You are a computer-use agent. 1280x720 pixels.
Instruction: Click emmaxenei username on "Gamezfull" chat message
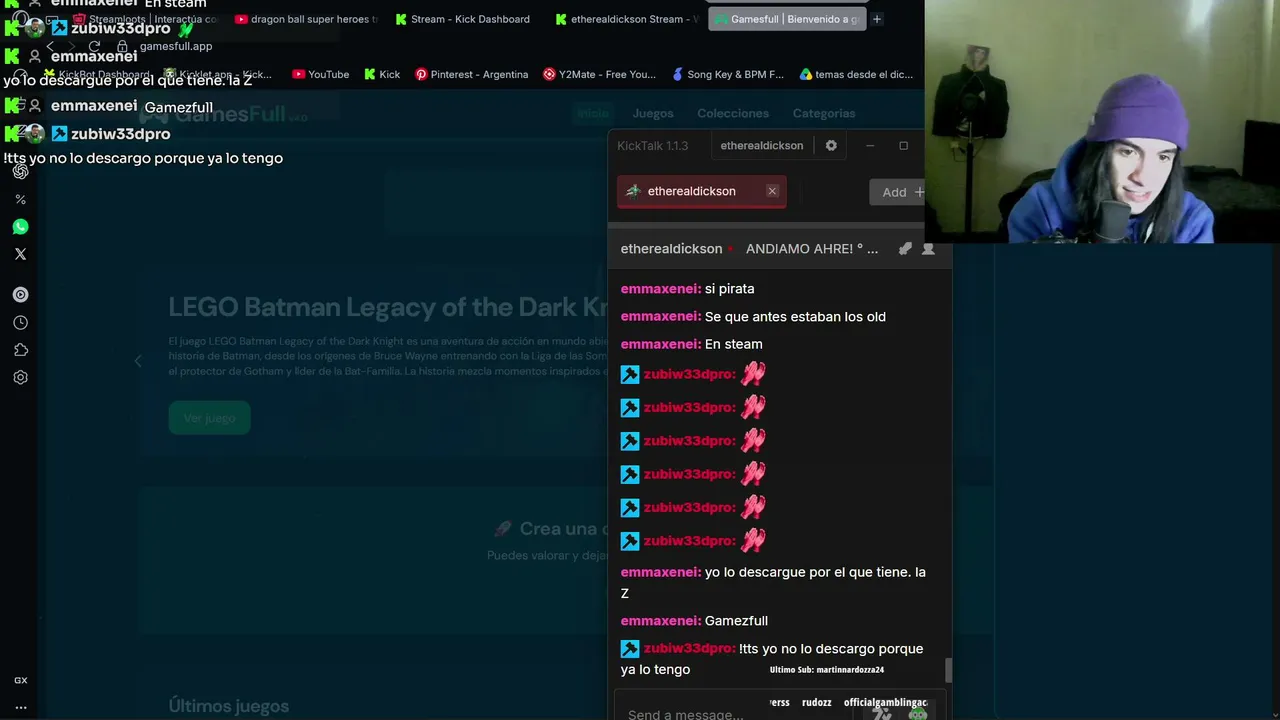[x=660, y=621]
